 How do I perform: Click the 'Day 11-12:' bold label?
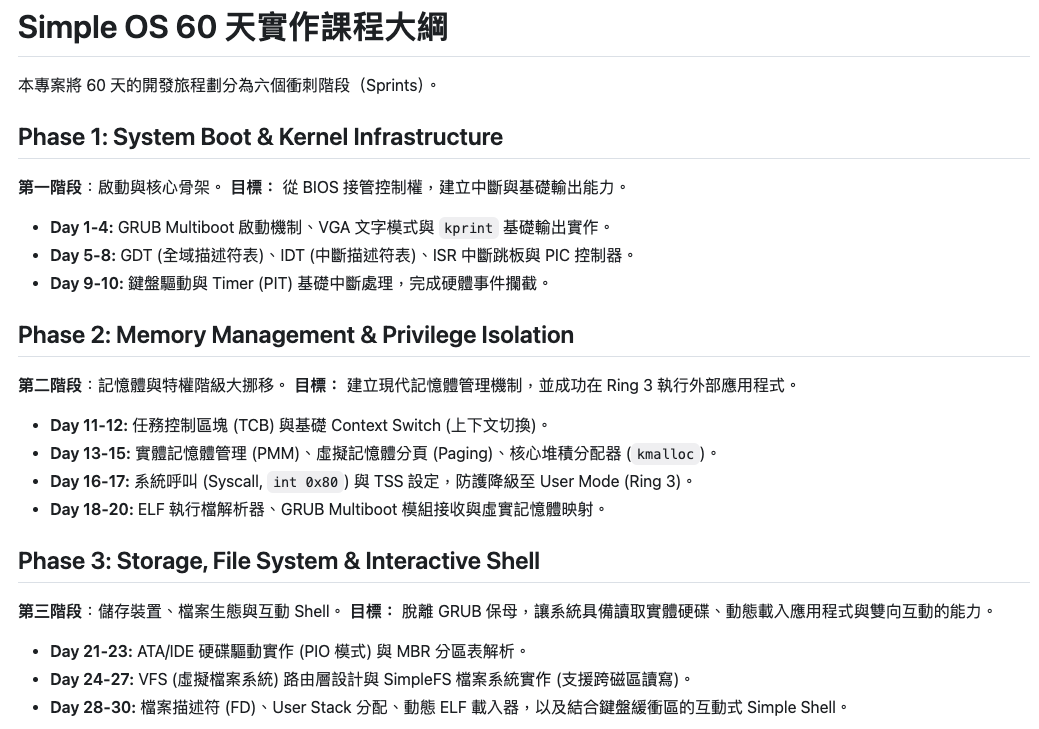tap(89, 425)
